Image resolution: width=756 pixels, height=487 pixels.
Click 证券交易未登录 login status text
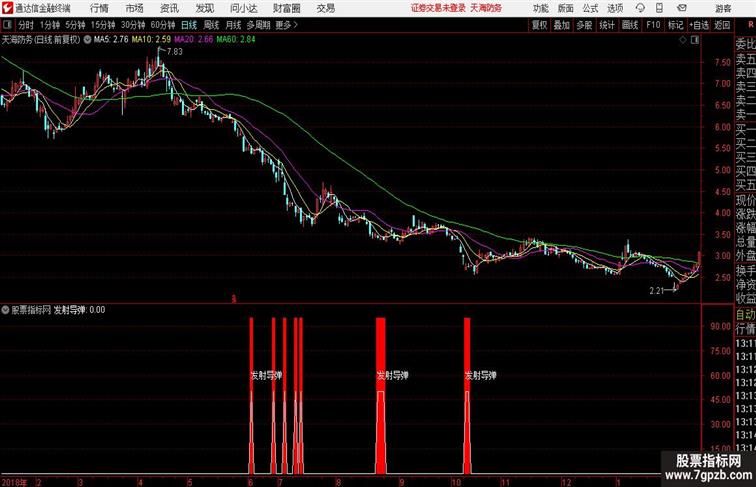click(438, 8)
